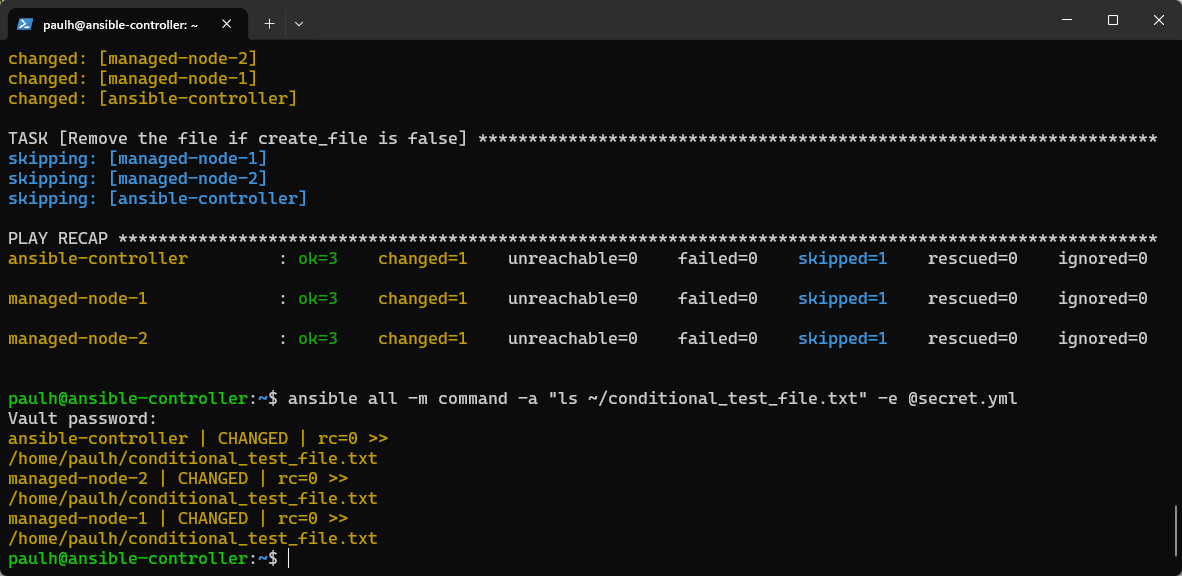The image size is (1182, 576).
Task: Click the "managed-node-1 | CHANGED" result line
Action: coord(177,519)
